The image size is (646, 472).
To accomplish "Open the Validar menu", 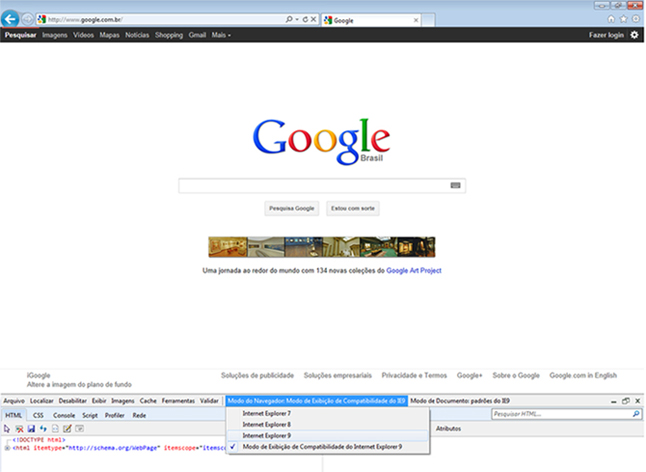I will (209, 401).
